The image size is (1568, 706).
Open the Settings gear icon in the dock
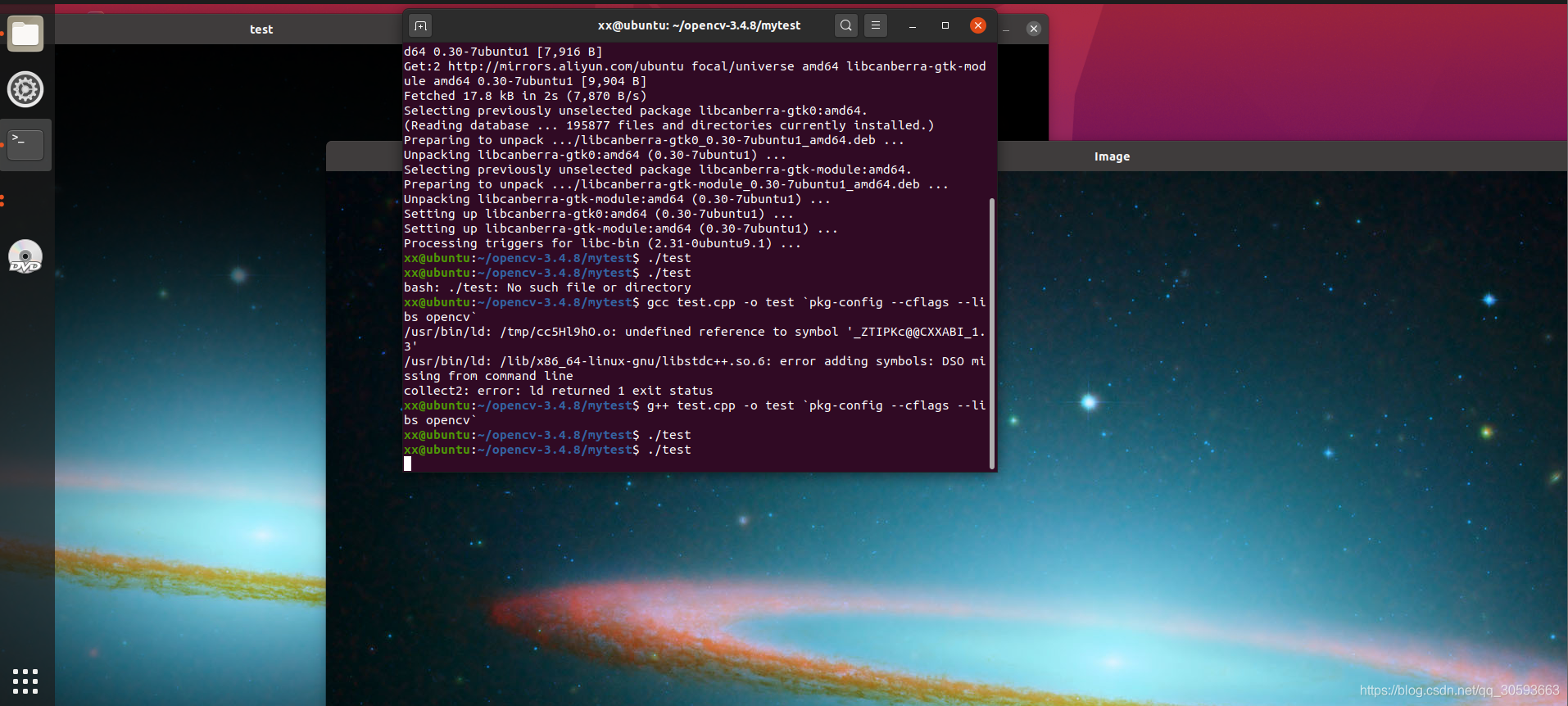pos(25,89)
